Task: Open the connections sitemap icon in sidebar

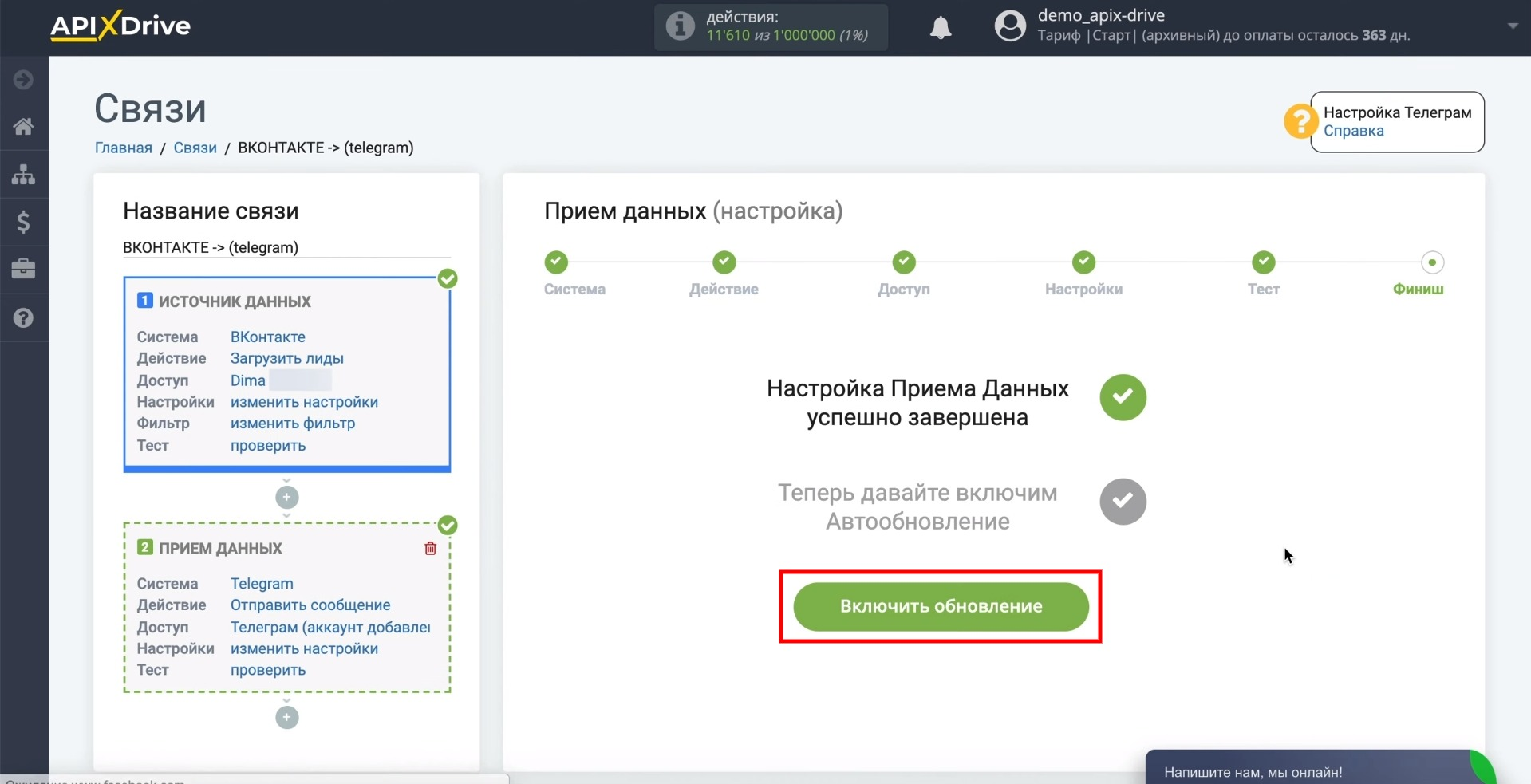Action: [23, 175]
